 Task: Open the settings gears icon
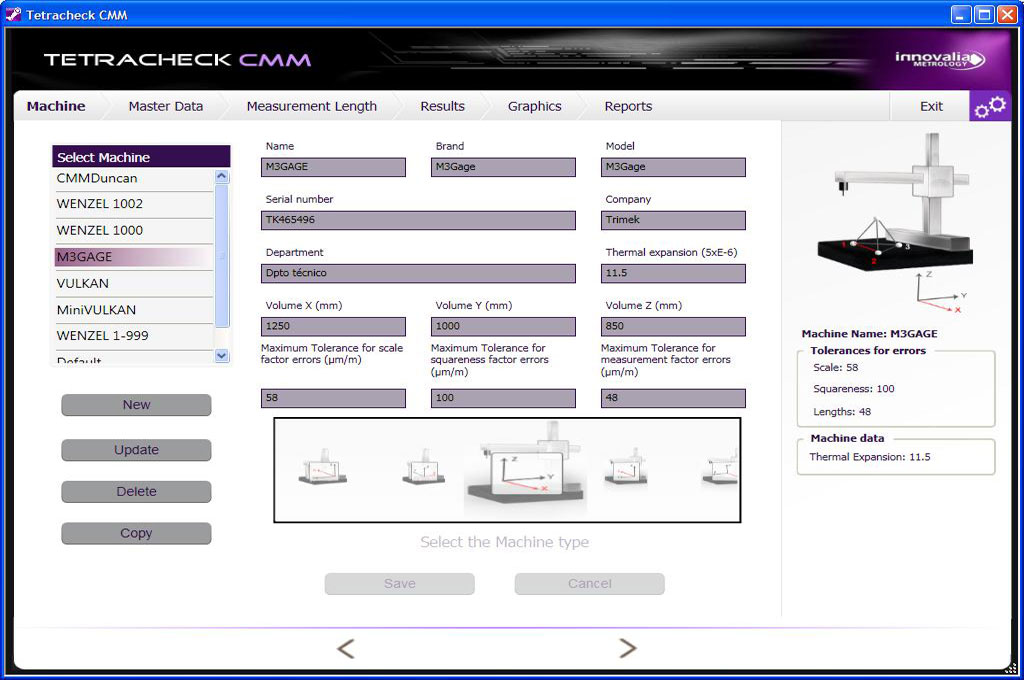[990, 106]
